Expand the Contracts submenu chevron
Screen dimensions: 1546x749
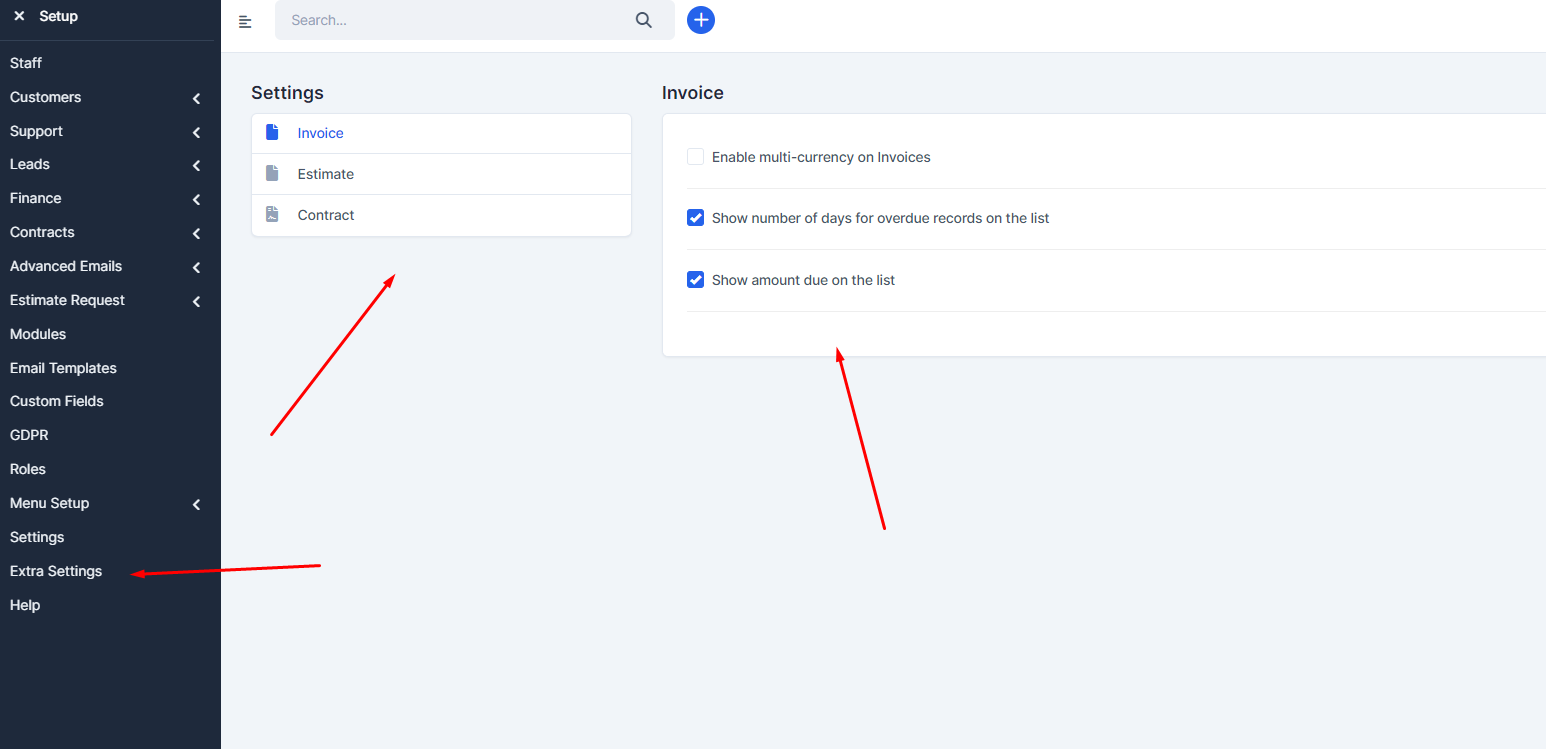(196, 233)
